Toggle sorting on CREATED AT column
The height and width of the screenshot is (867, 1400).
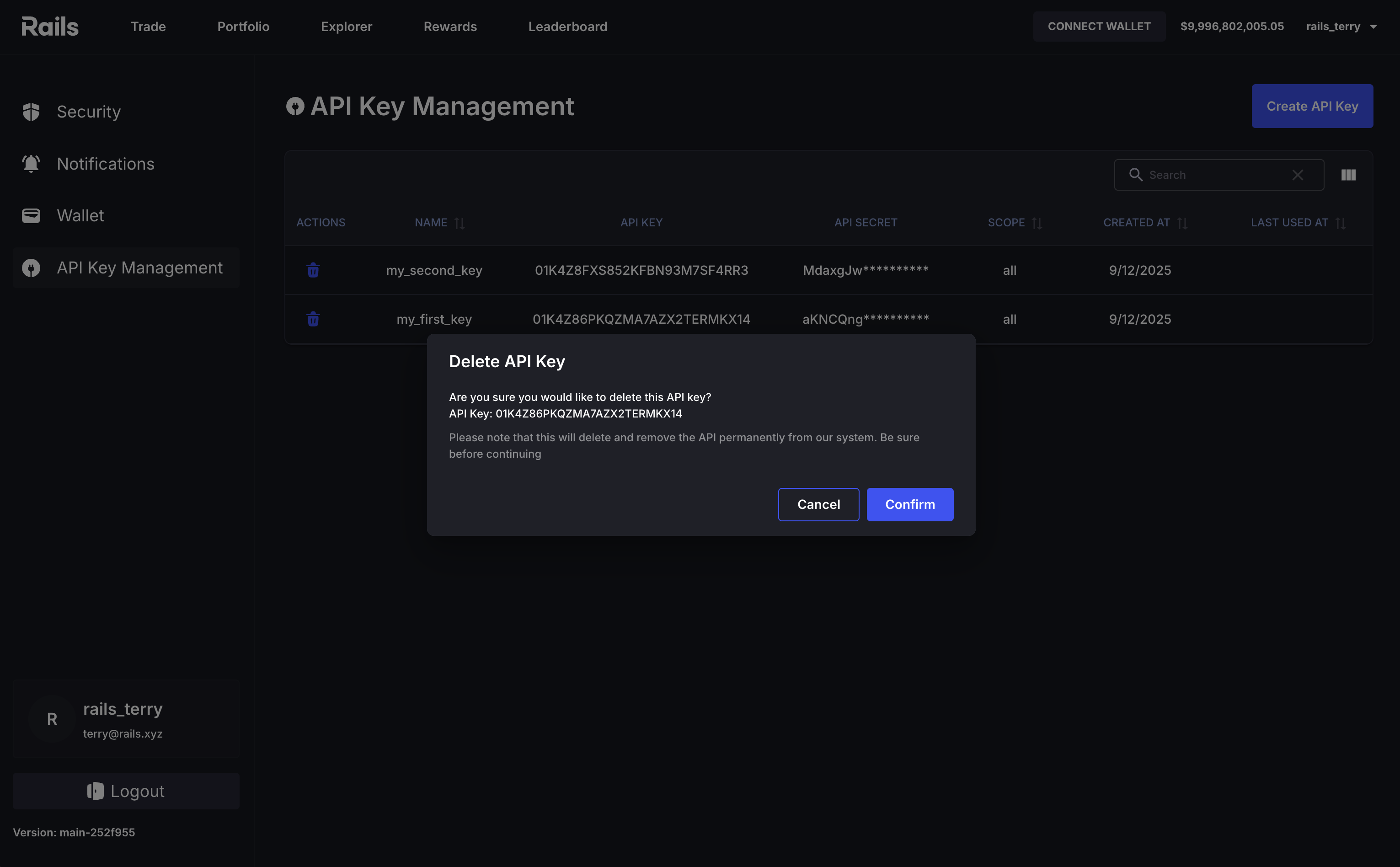(x=1182, y=223)
